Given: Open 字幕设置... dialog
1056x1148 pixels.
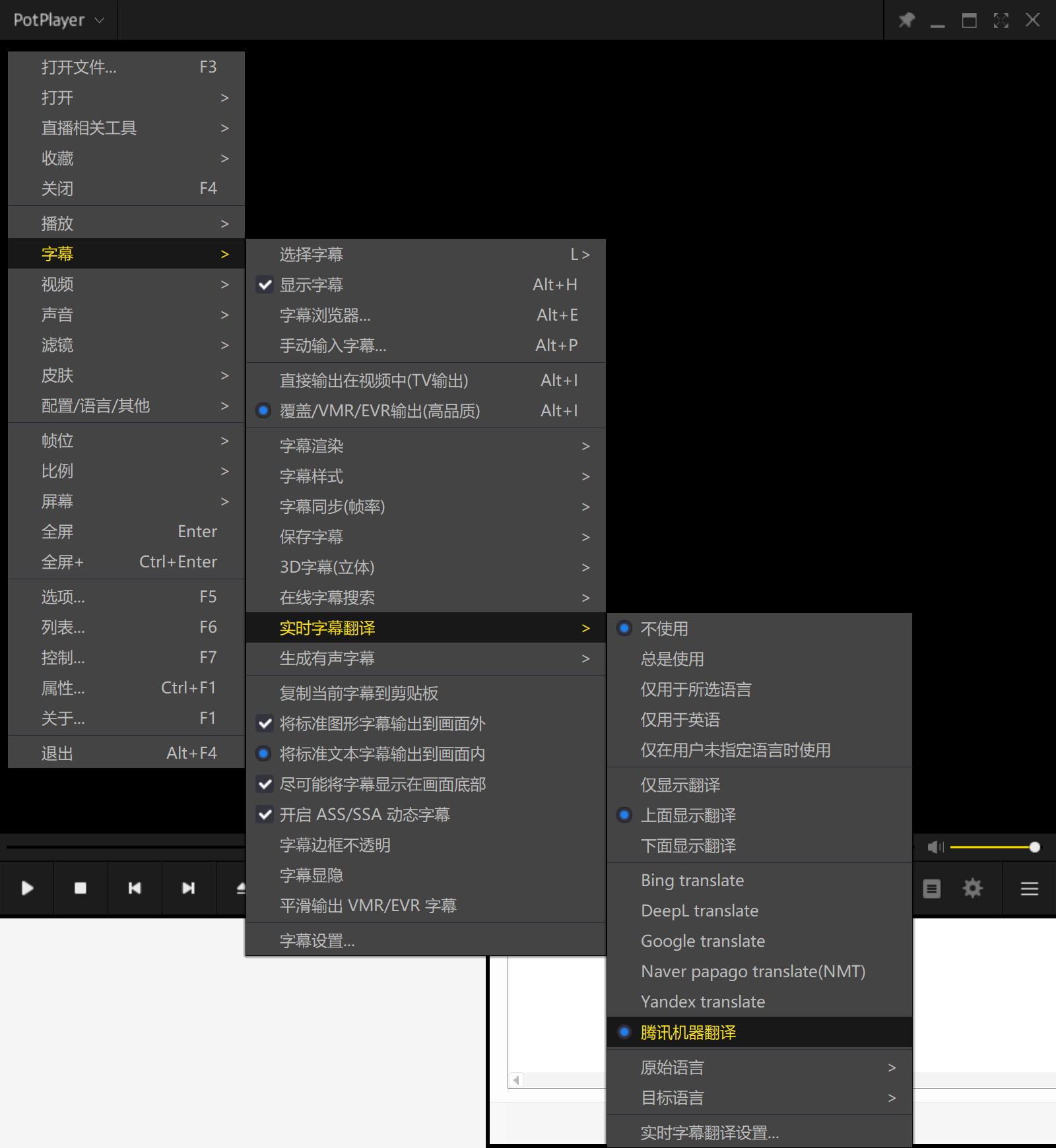Looking at the screenshot, I should [426, 941].
